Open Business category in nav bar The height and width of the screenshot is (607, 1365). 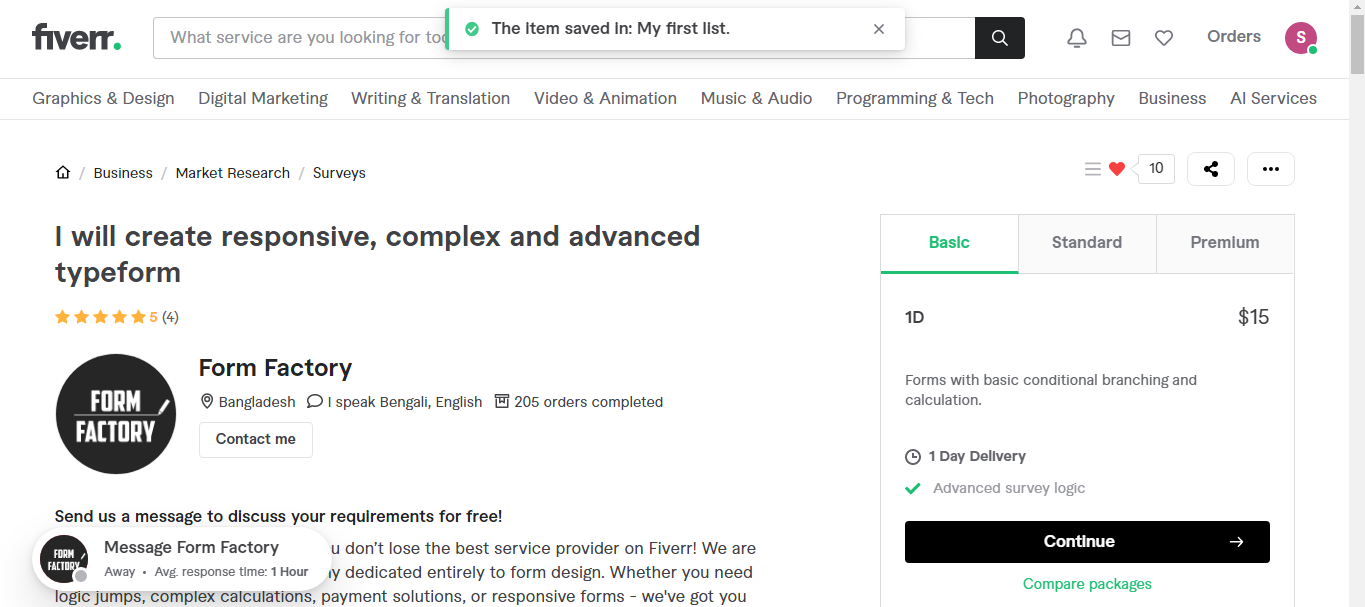pyautogui.click(x=1172, y=98)
